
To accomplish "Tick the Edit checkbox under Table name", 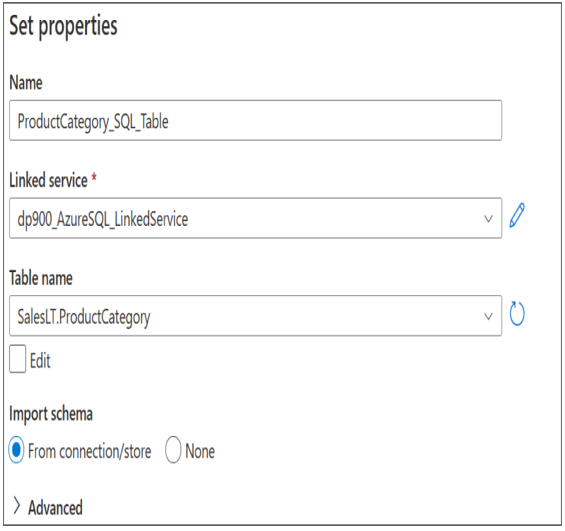I will click(x=17, y=359).
